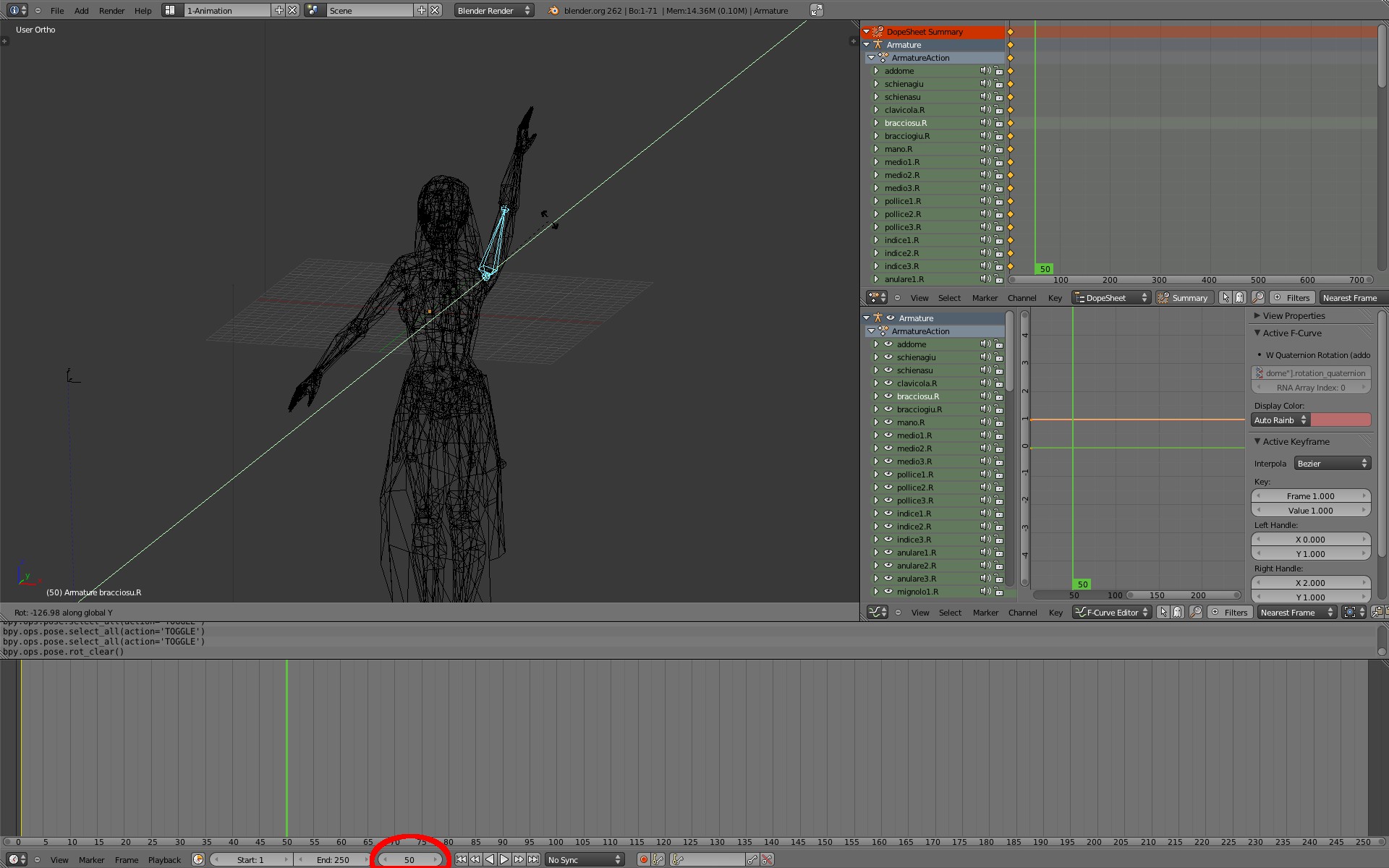Expand the View Properties panel
1389x868 pixels.
coord(1294,316)
